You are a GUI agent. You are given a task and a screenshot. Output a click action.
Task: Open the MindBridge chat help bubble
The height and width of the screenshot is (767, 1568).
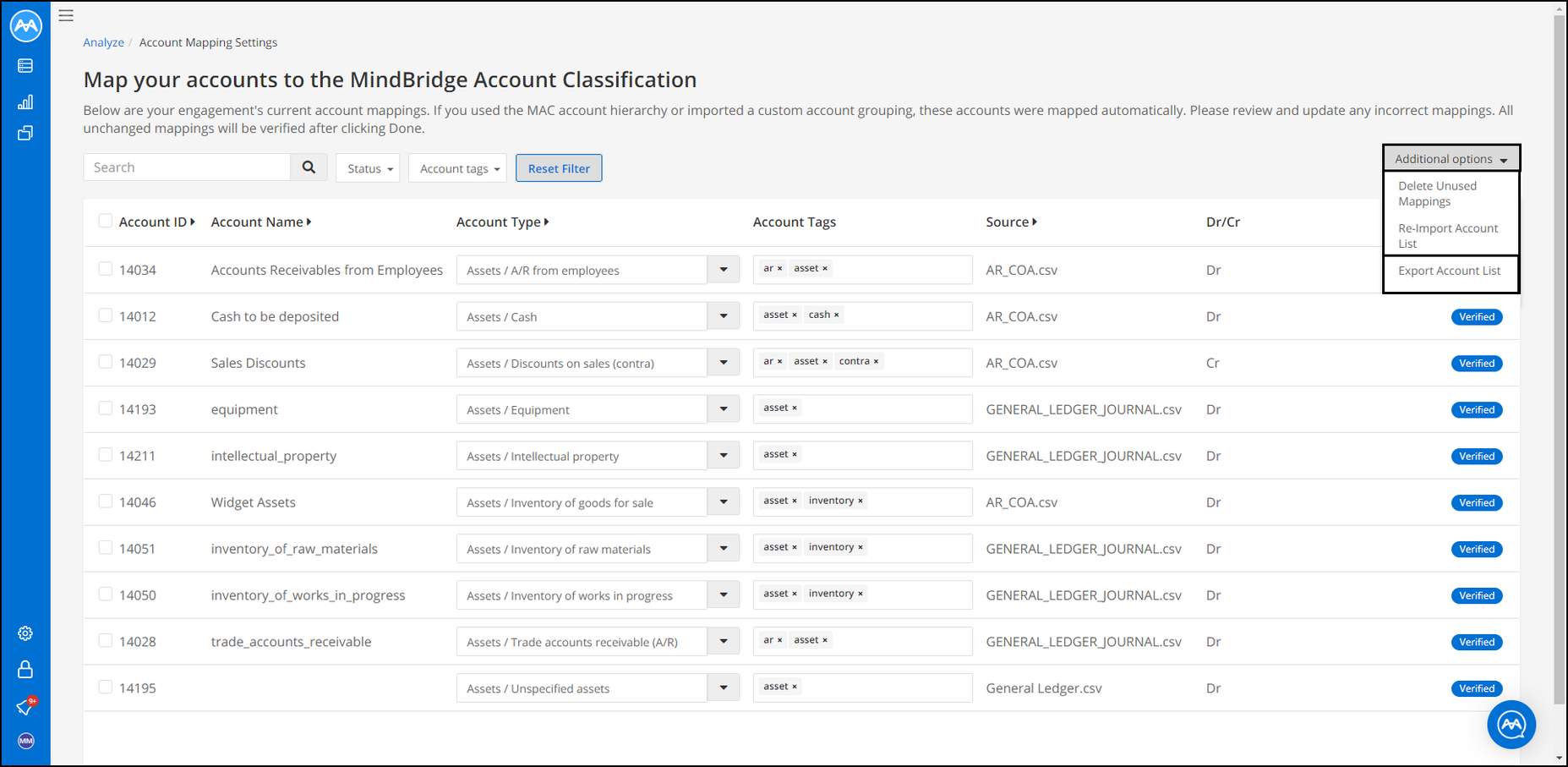tap(1511, 725)
